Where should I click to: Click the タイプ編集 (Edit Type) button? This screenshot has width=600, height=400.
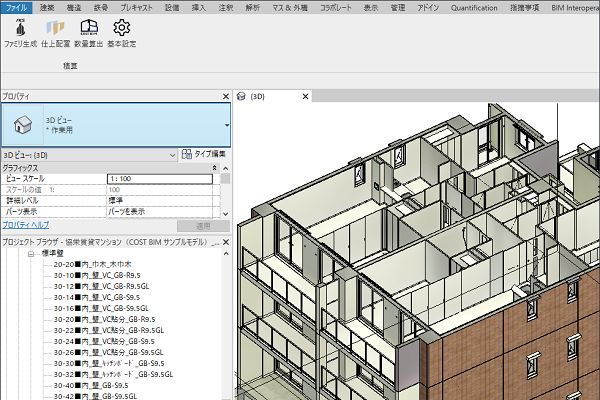coord(204,154)
